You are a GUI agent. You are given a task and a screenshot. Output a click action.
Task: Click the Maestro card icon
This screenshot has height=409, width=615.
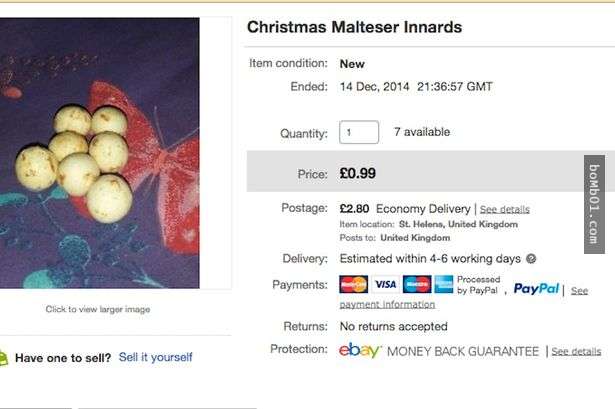416,285
